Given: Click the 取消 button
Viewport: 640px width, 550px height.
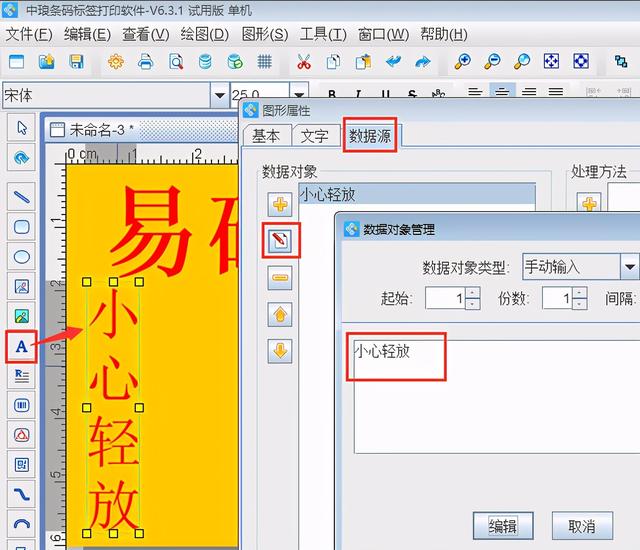Looking at the screenshot, I should click(581, 526).
